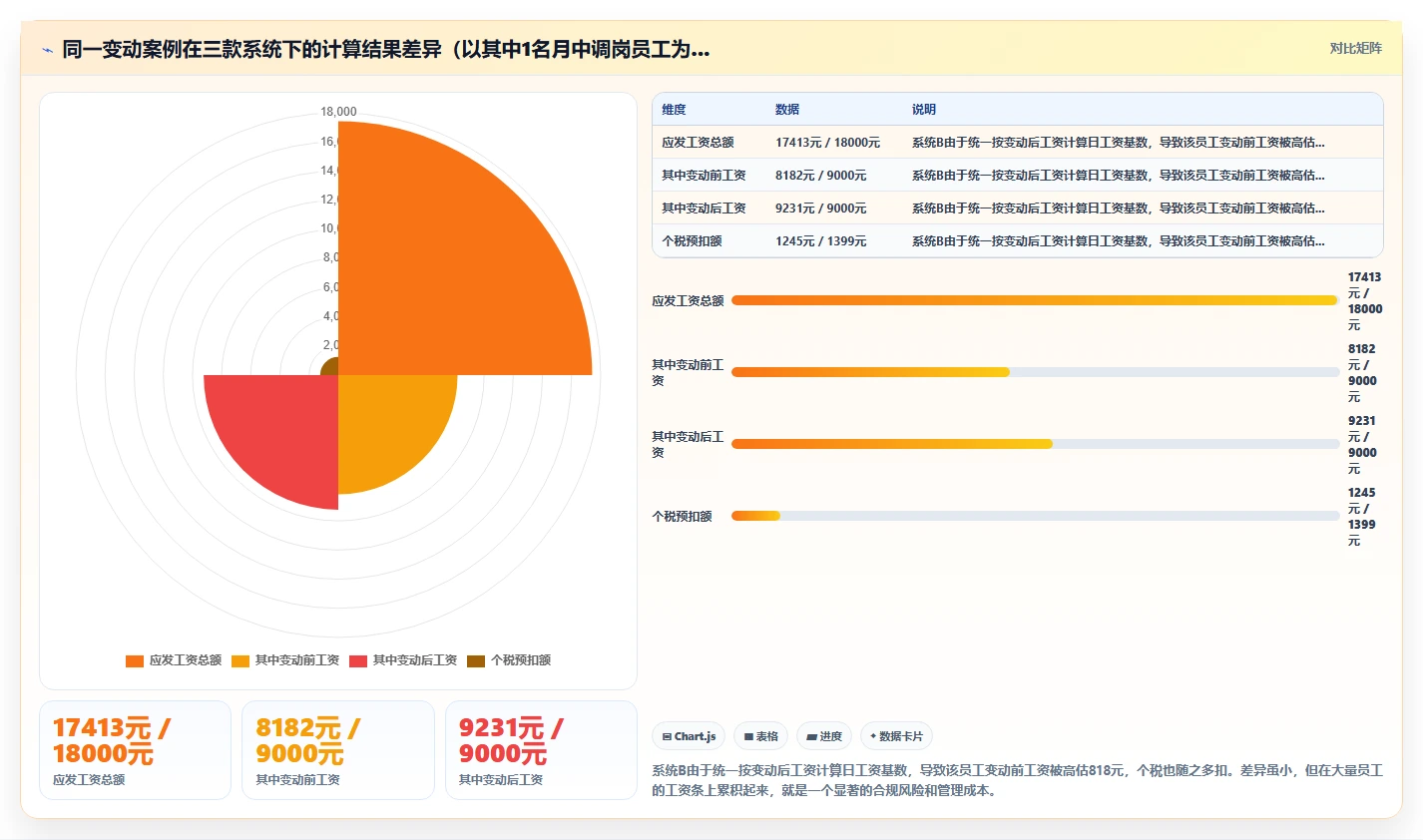Click table value 8182元 / 9000元
The image size is (1423, 840).
tap(820, 176)
